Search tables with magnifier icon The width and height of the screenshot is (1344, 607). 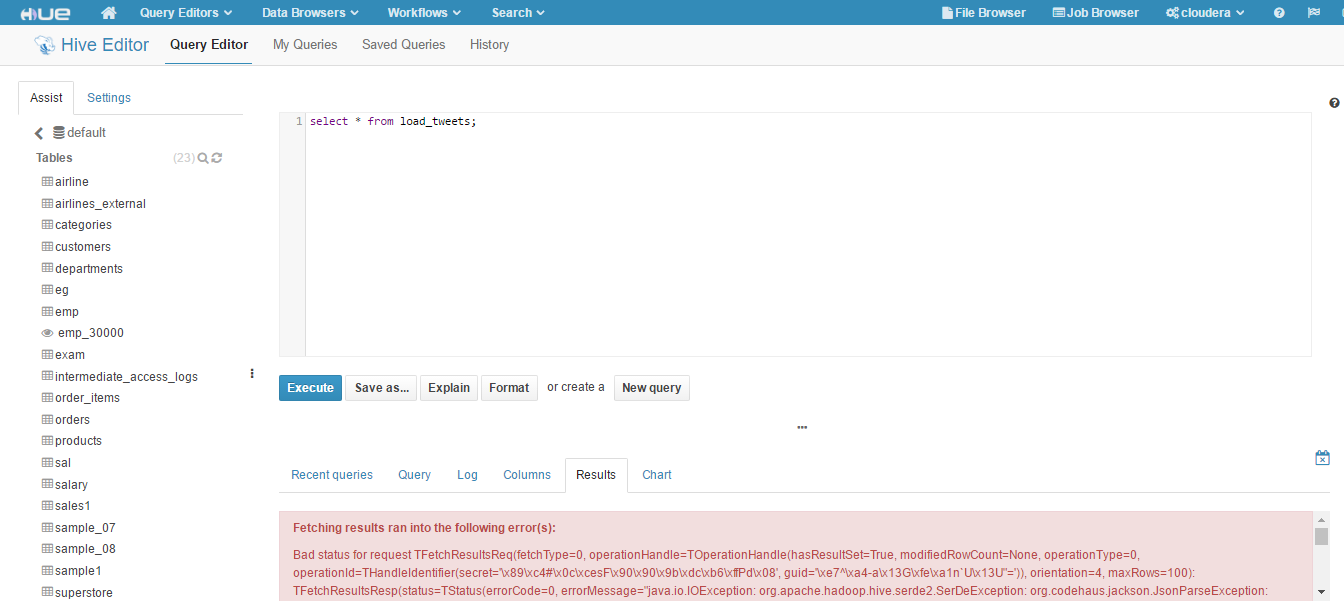(x=203, y=158)
